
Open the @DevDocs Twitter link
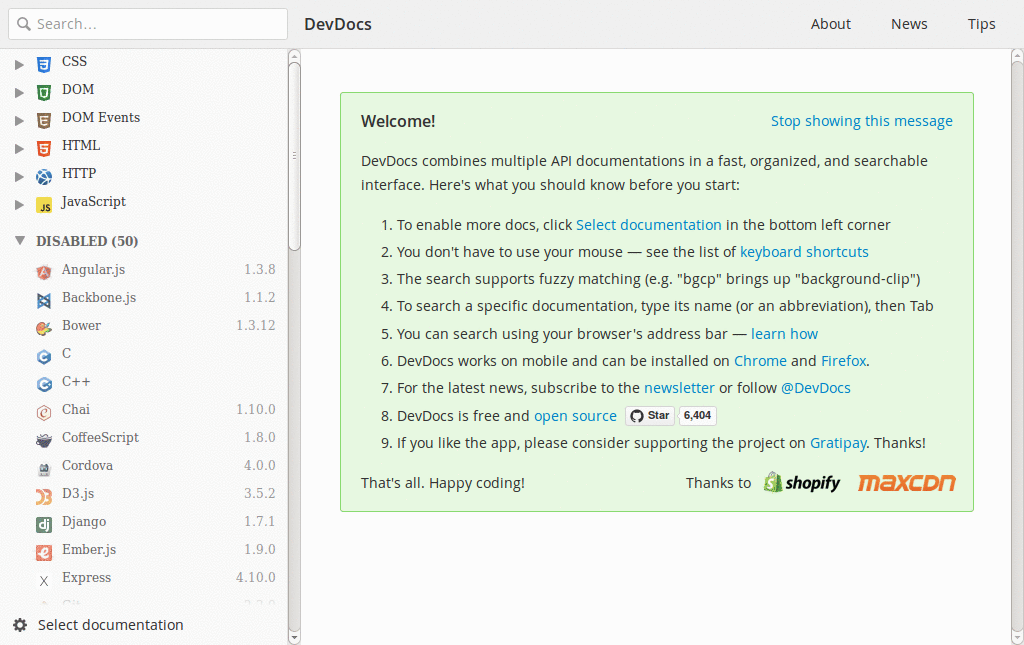pos(816,388)
